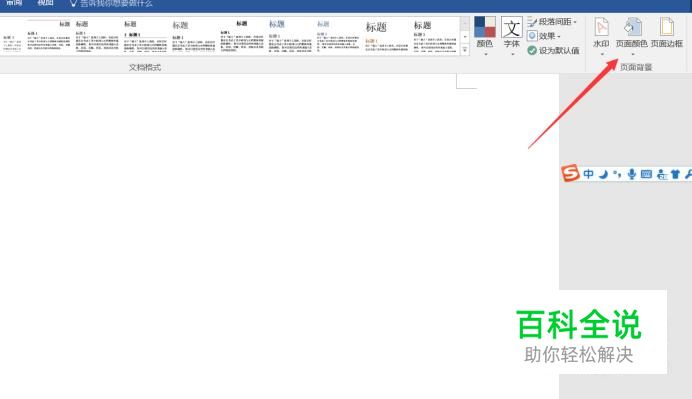This screenshot has height=399, width=692.
Task: Click the Sogou S logo icon
Action: pyautogui.click(x=570, y=173)
